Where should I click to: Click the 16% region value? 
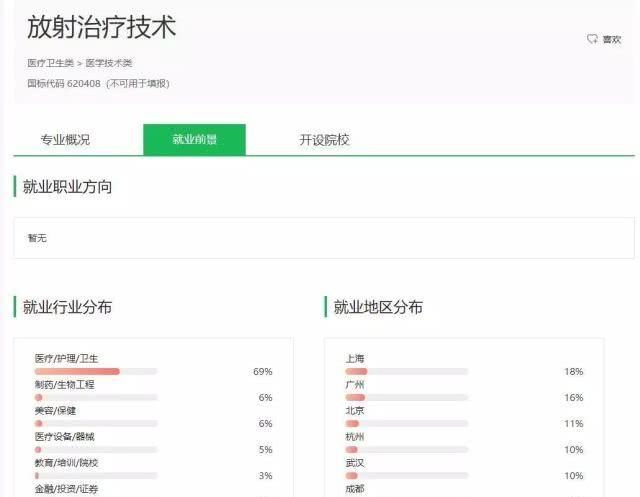[x=573, y=398]
